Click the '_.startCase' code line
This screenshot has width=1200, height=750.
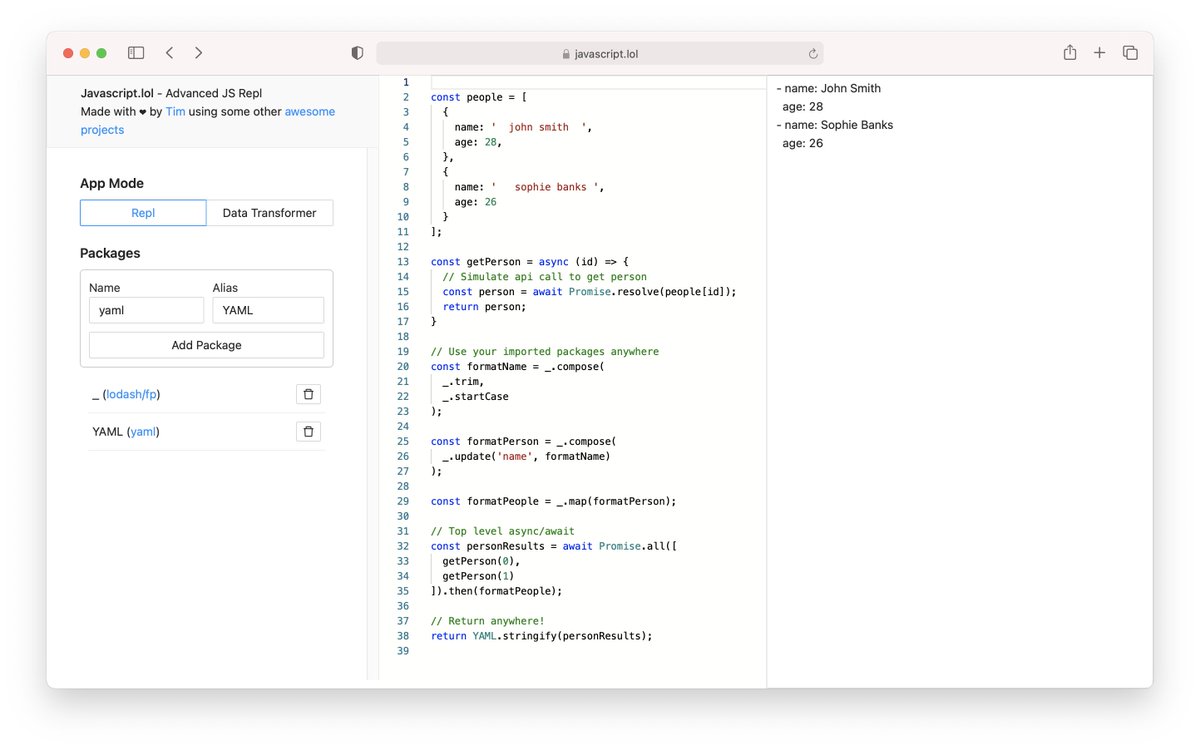click(x=476, y=397)
